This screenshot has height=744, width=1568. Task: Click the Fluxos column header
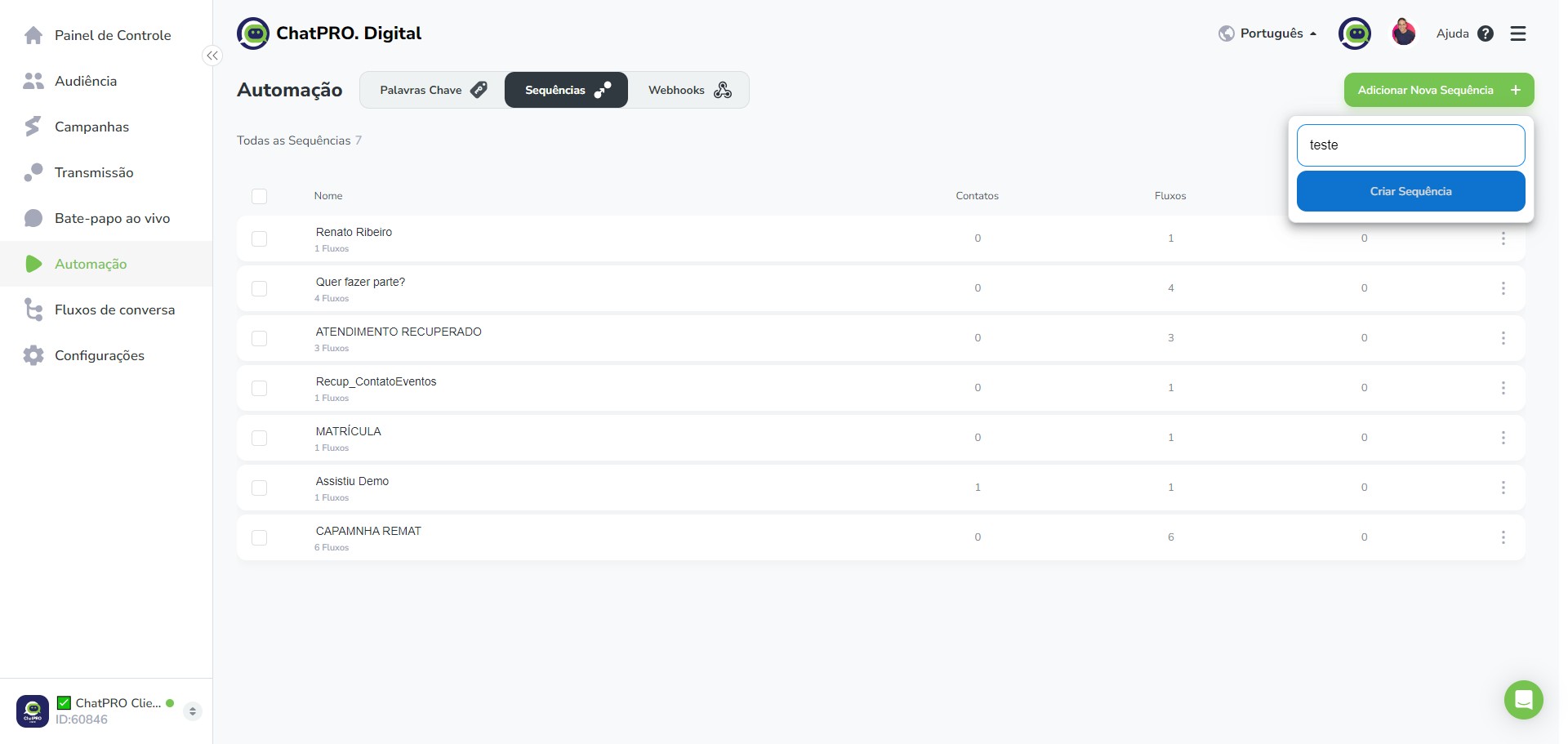(x=1170, y=196)
